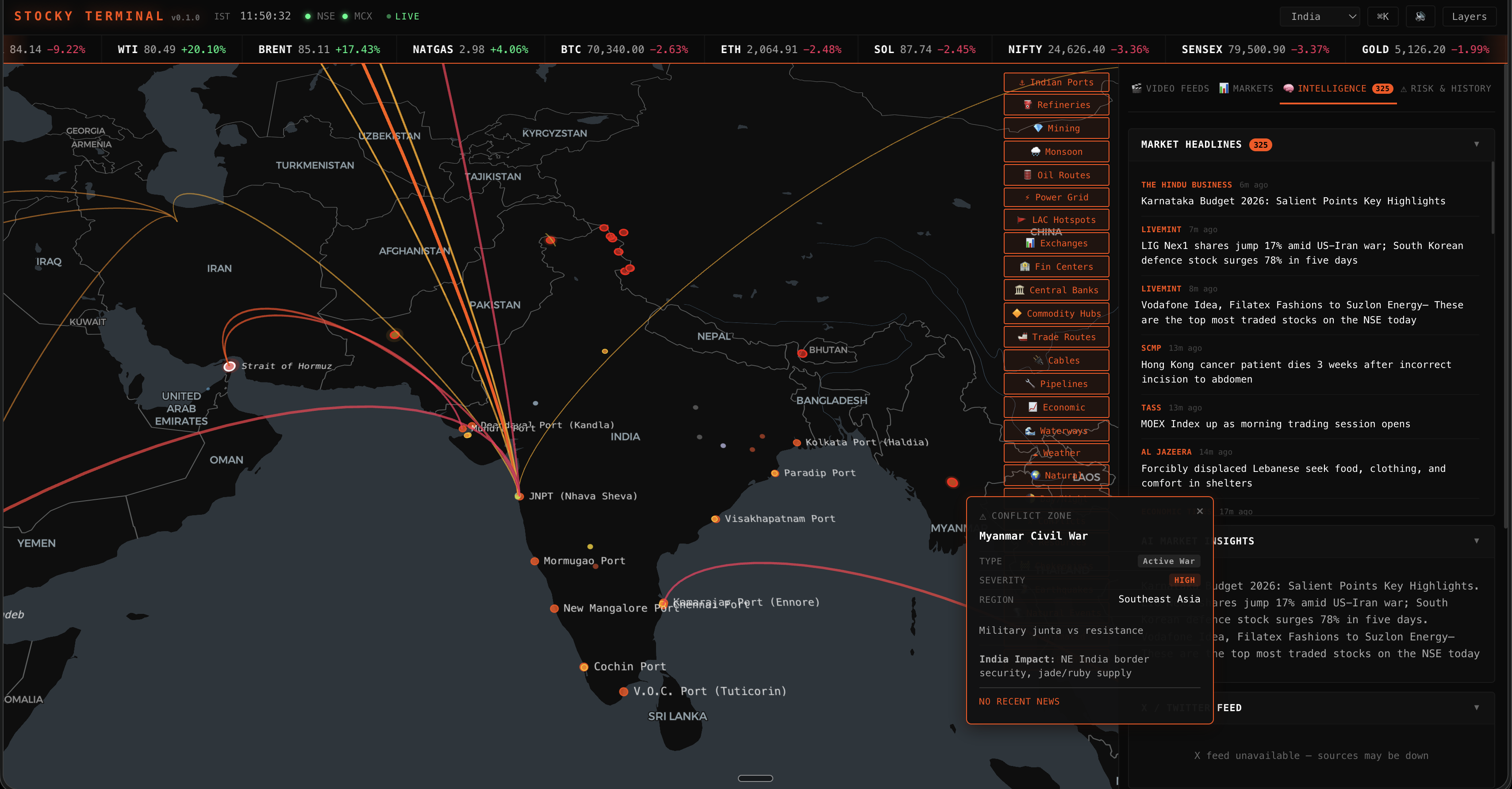Click the Layers button
The width and height of the screenshot is (1512, 789).
coord(1469,16)
